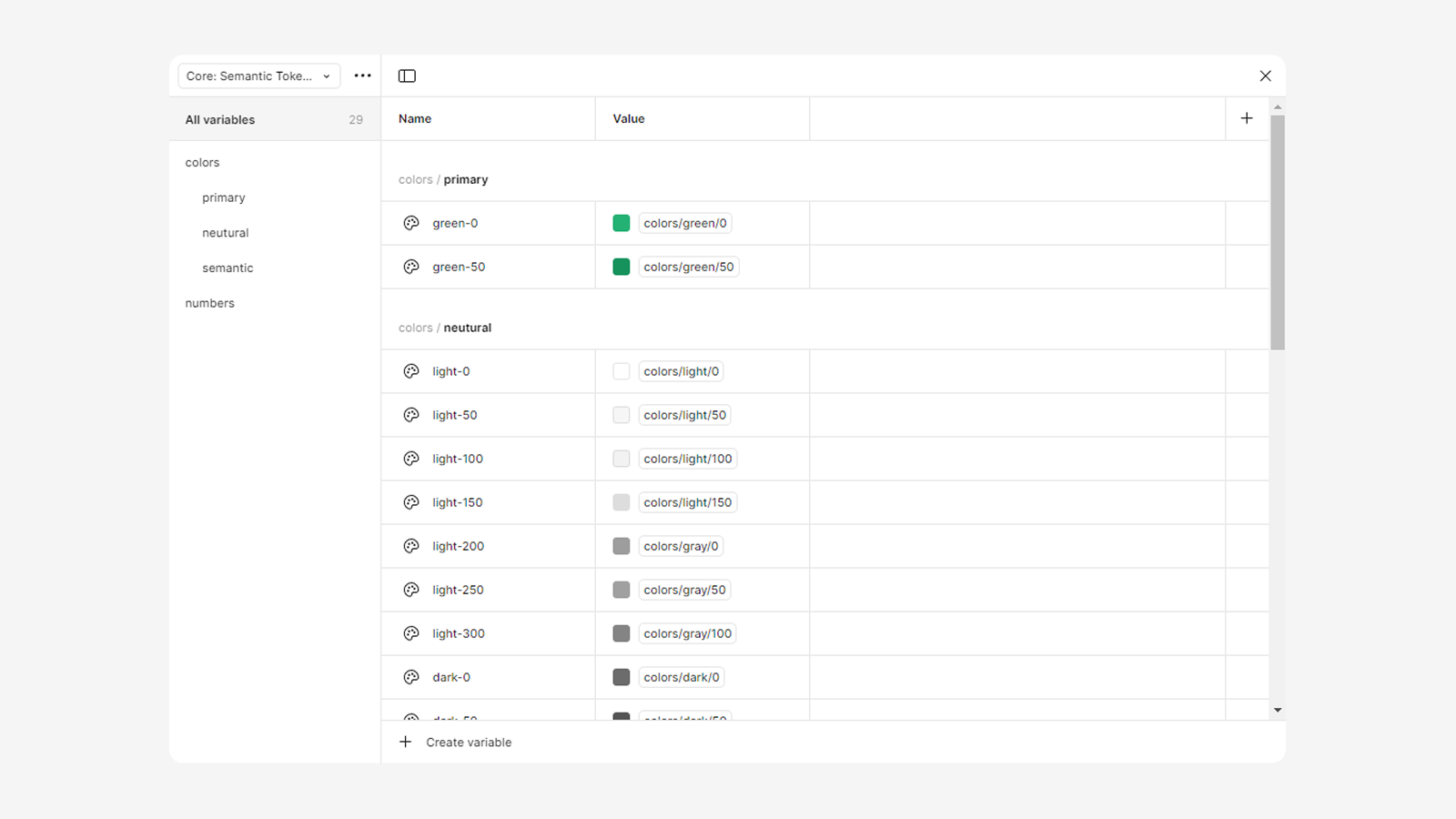Click the green-0 color swatch

[622, 223]
